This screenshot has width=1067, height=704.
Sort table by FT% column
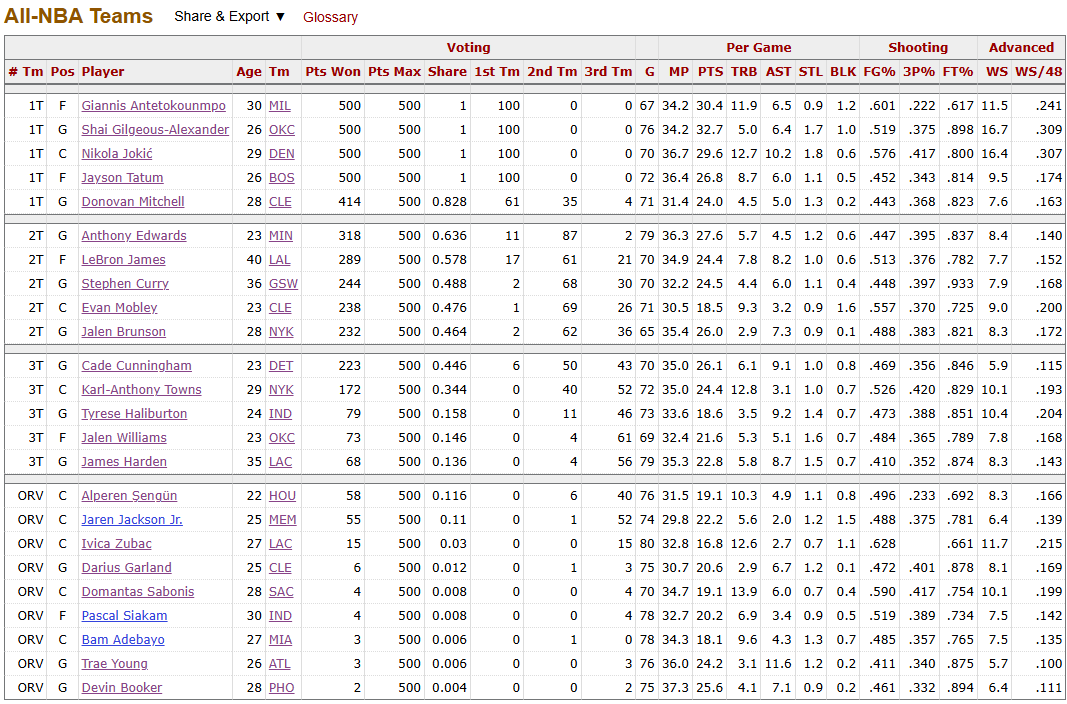click(x=958, y=71)
